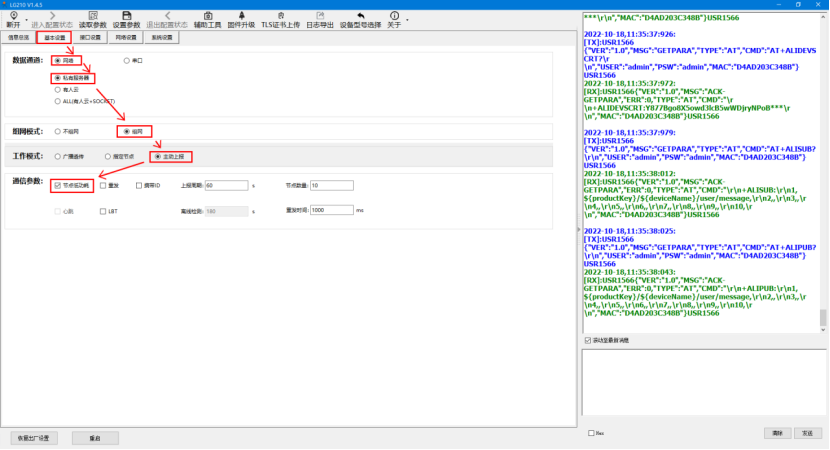Enable the LBT checkbox
Viewport: 830px width, 450px height.
tap(102, 211)
